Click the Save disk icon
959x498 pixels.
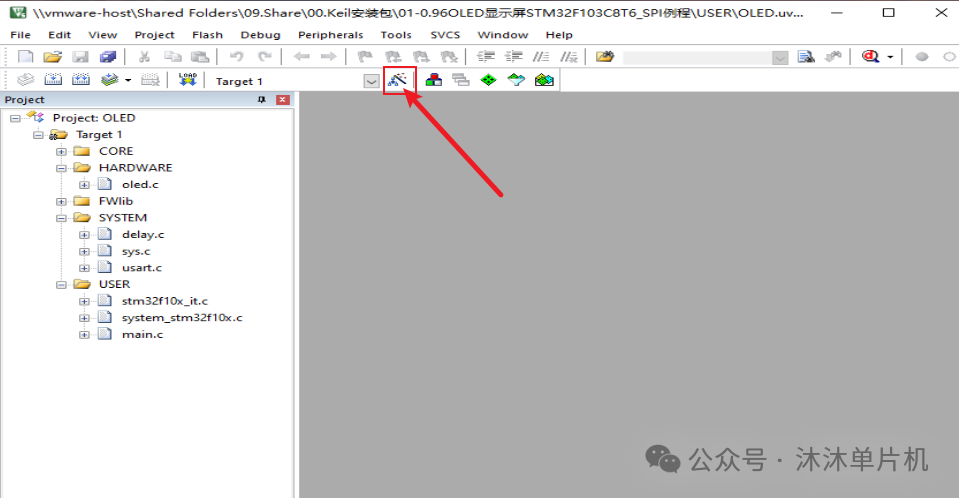click(81, 57)
